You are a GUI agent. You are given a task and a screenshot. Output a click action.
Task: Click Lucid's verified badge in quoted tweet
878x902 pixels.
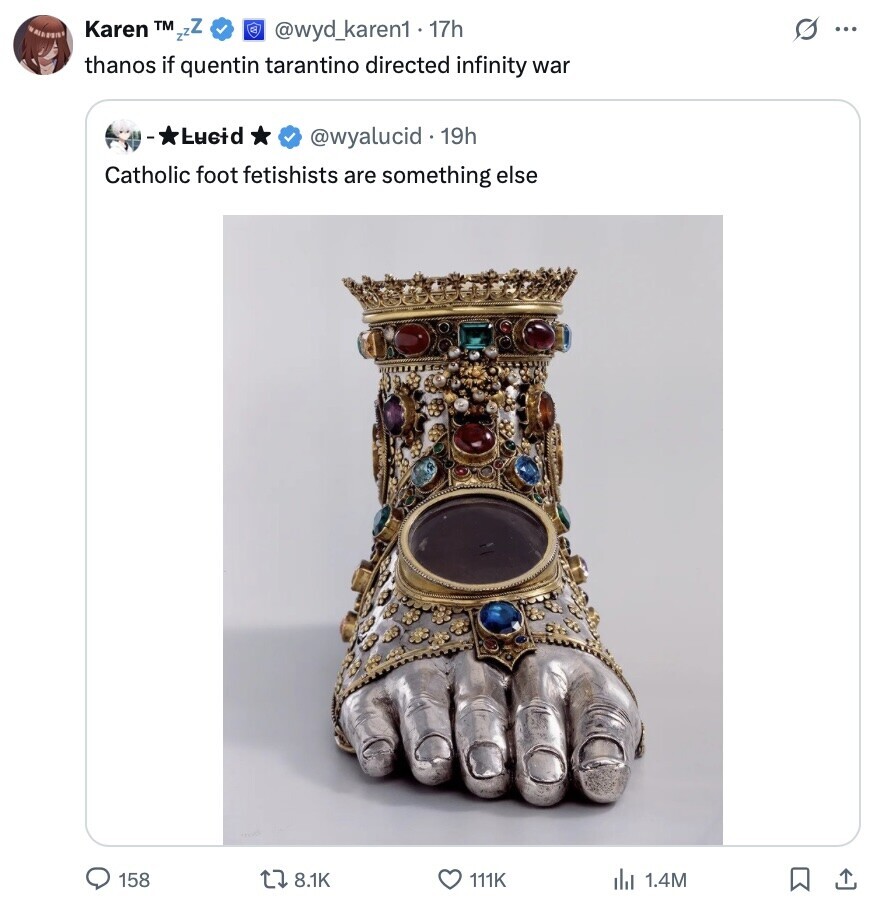point(290,136)
